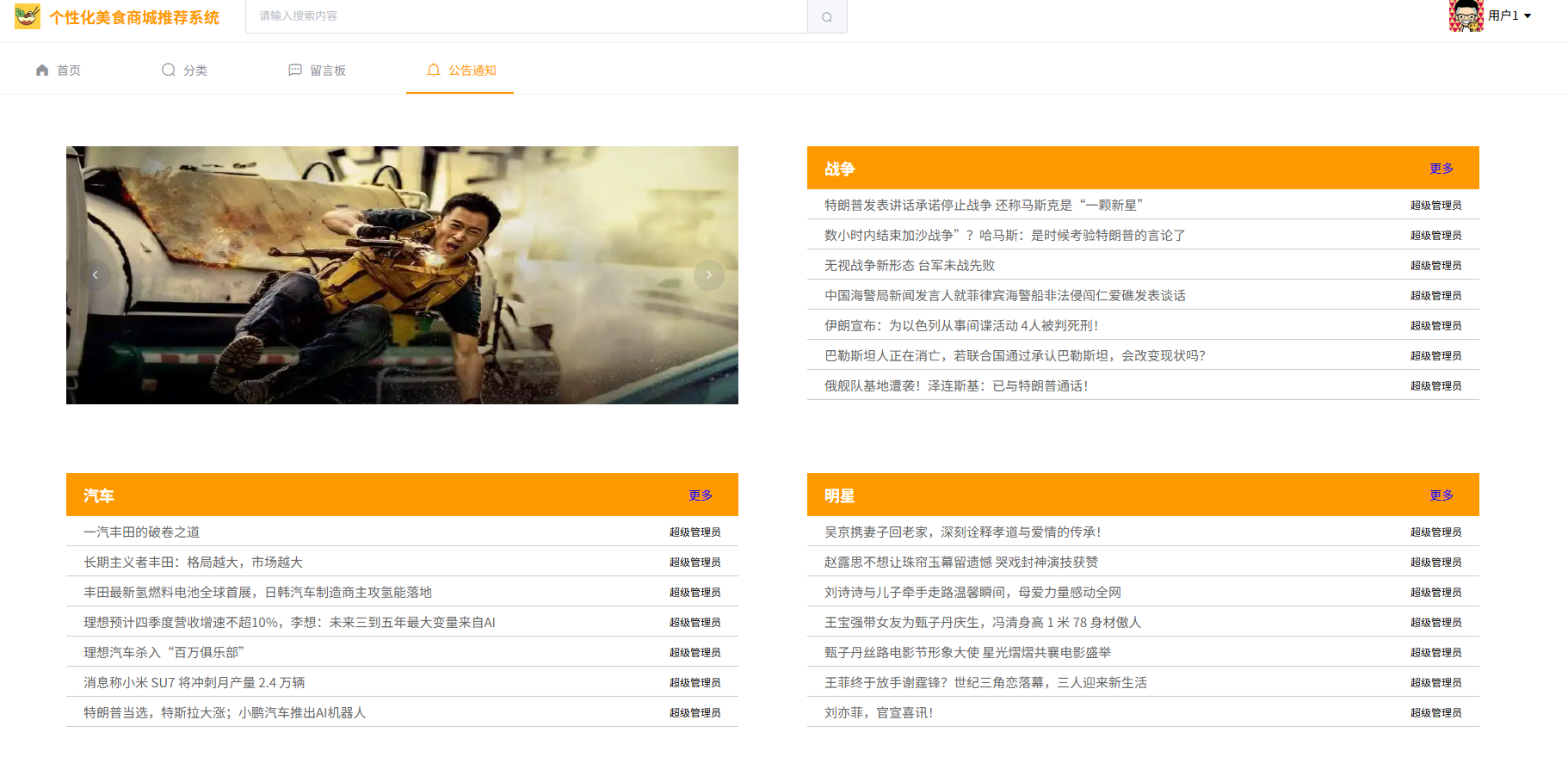Click 更多 in the 战争 section
Viewport: 1568px width, 763px height.
pyautogui.click(x=1441, y=169)
